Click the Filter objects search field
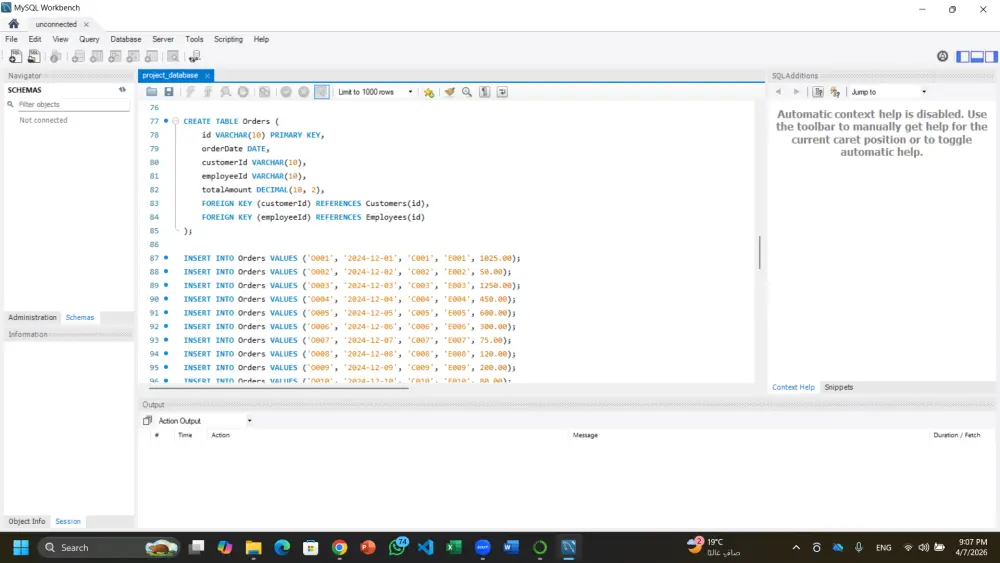Image resolution: width=1000 pixels, height=563 pixels. 73,105
